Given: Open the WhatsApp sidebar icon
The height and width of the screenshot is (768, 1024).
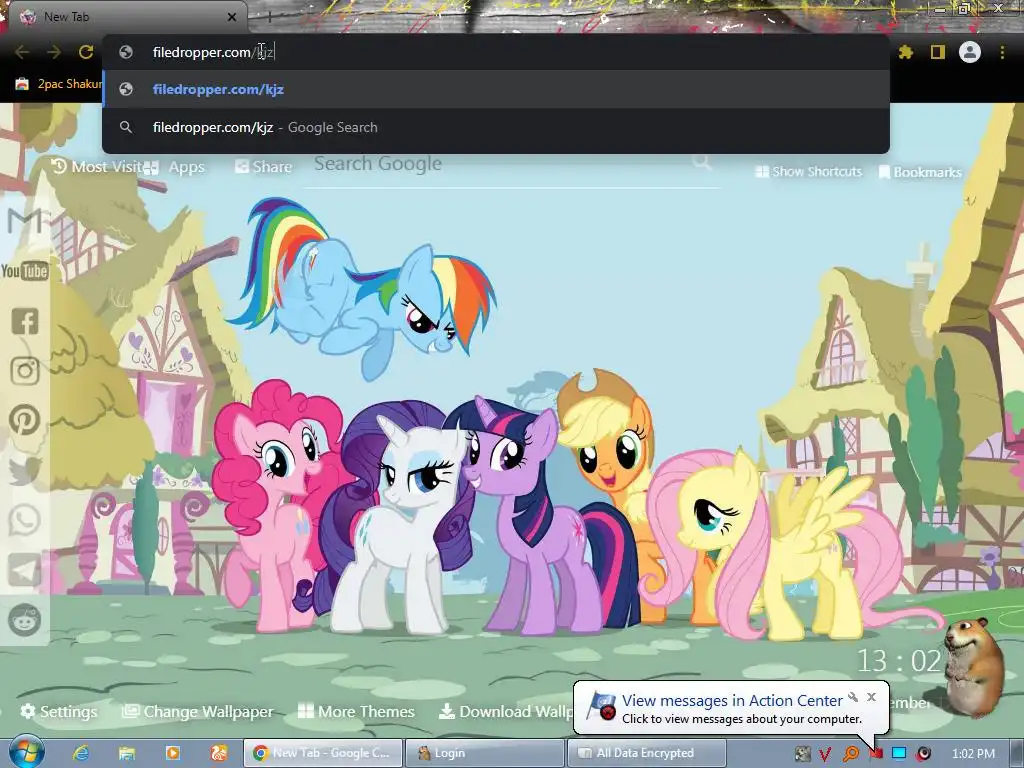Looking at the screenshot, I should [x=25, y=520].
